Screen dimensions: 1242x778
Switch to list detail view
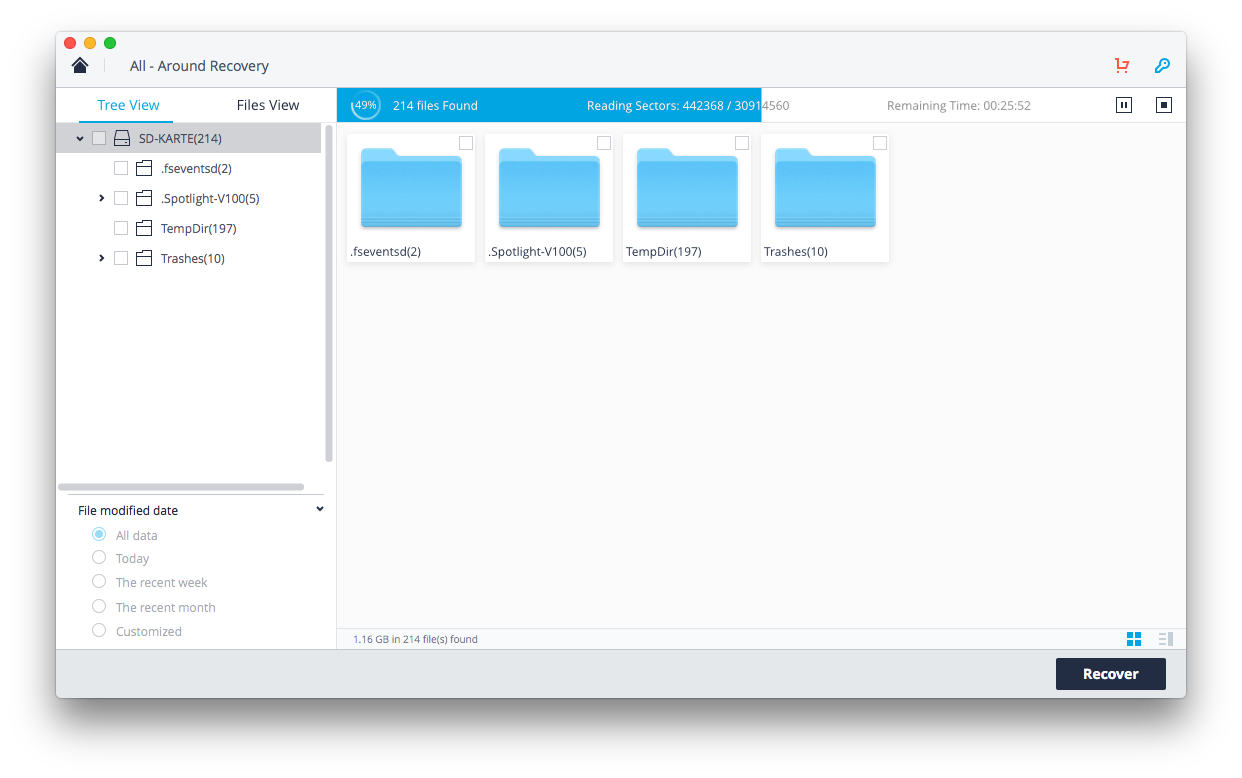coord(1165,639)
